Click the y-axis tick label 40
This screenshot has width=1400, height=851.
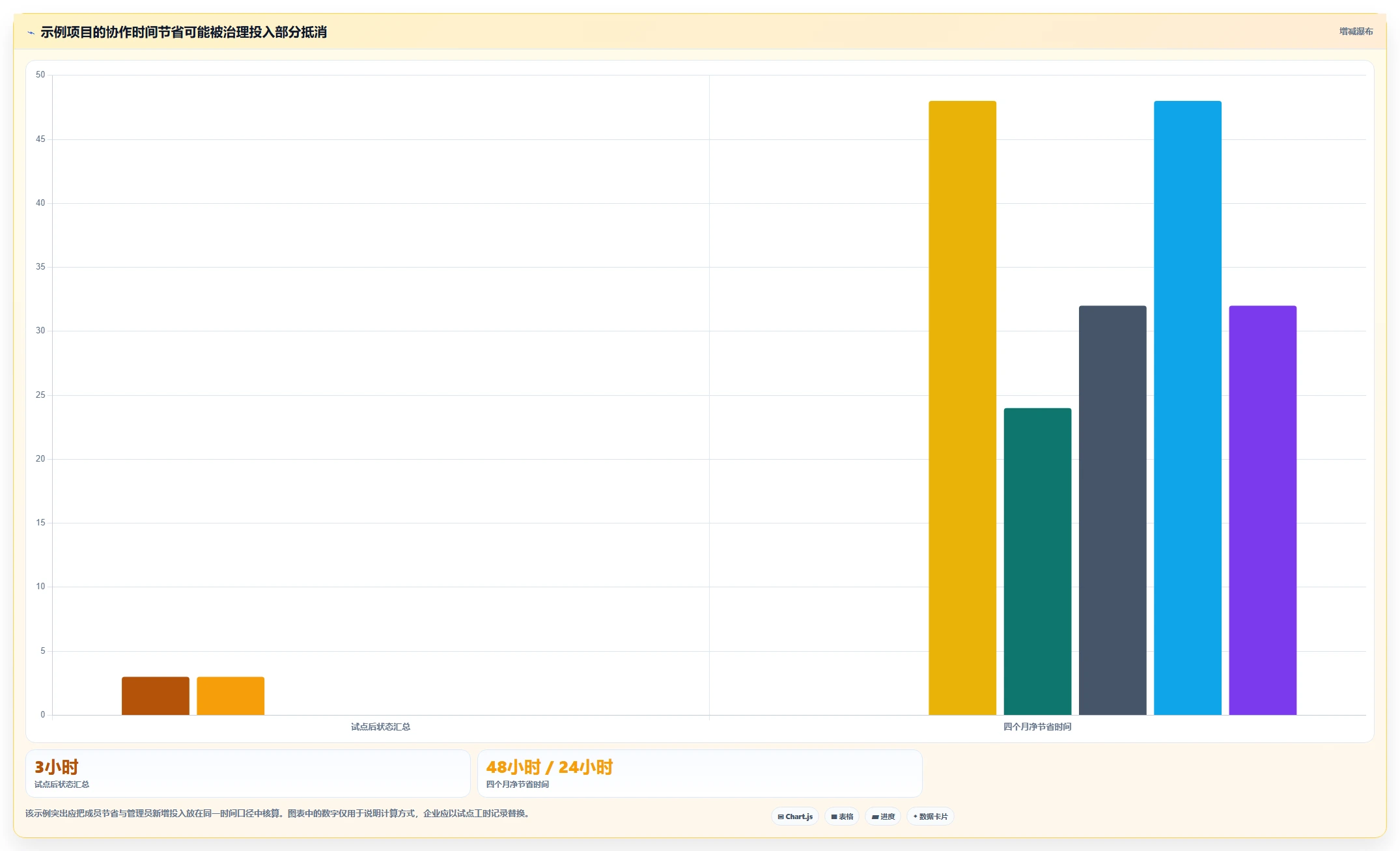pos(40,203)
